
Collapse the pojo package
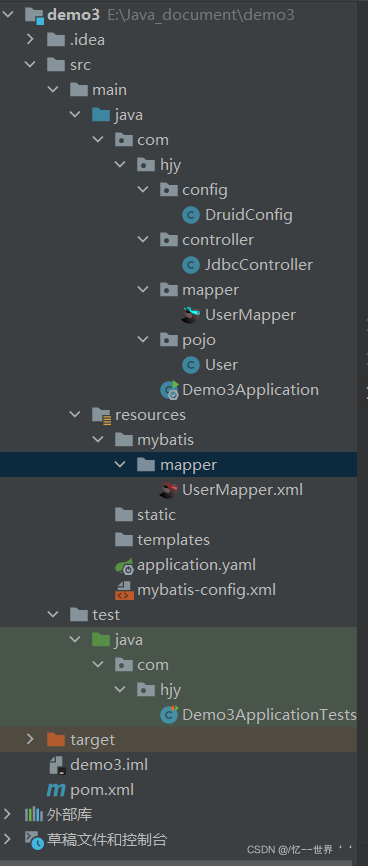click(143, 340)
